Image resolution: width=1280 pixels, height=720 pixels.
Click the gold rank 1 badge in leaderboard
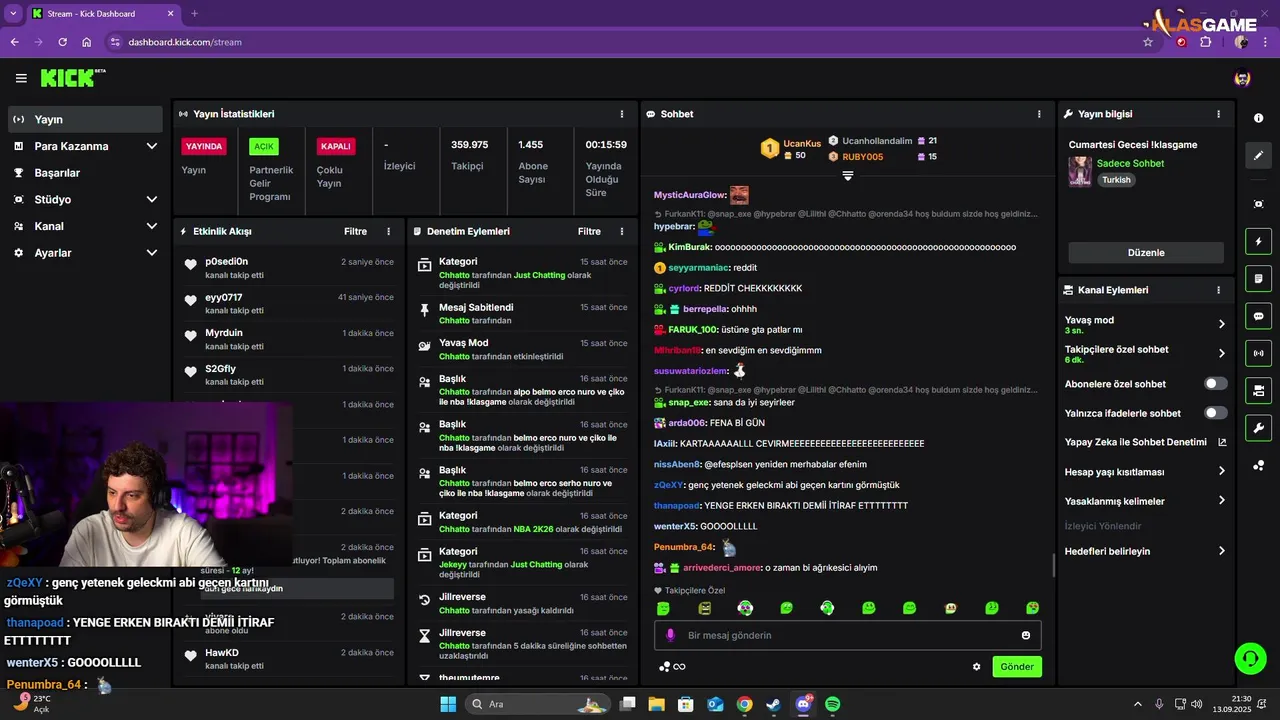point(769,148)
